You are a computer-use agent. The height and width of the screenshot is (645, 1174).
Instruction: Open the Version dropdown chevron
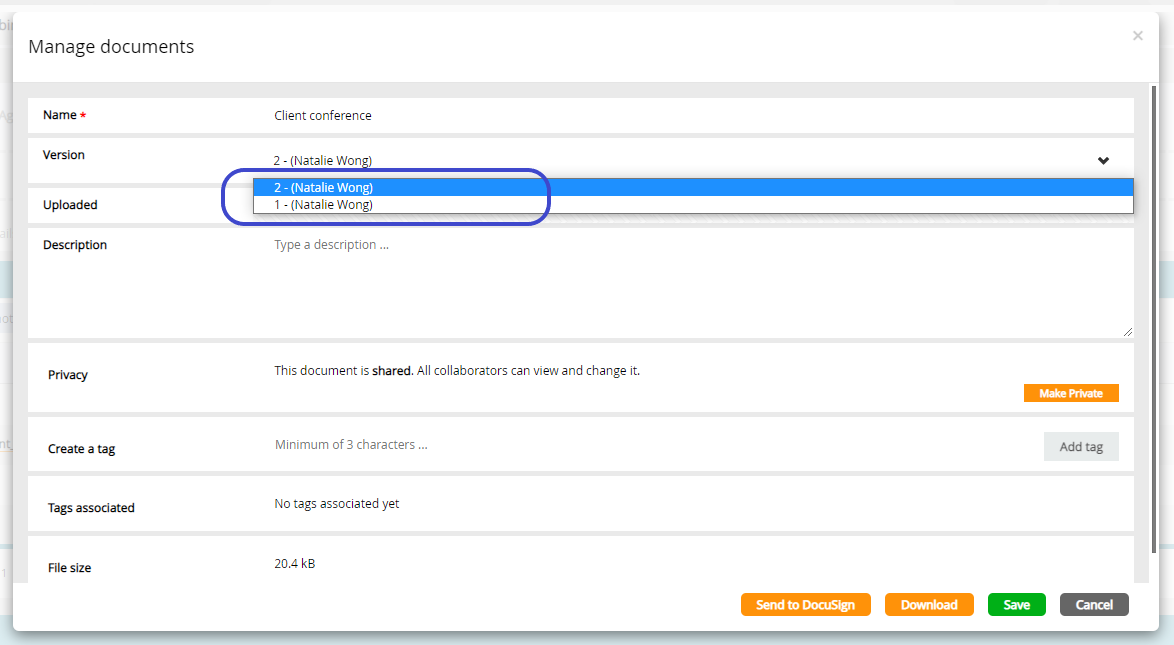click(x=1103, y=160)
